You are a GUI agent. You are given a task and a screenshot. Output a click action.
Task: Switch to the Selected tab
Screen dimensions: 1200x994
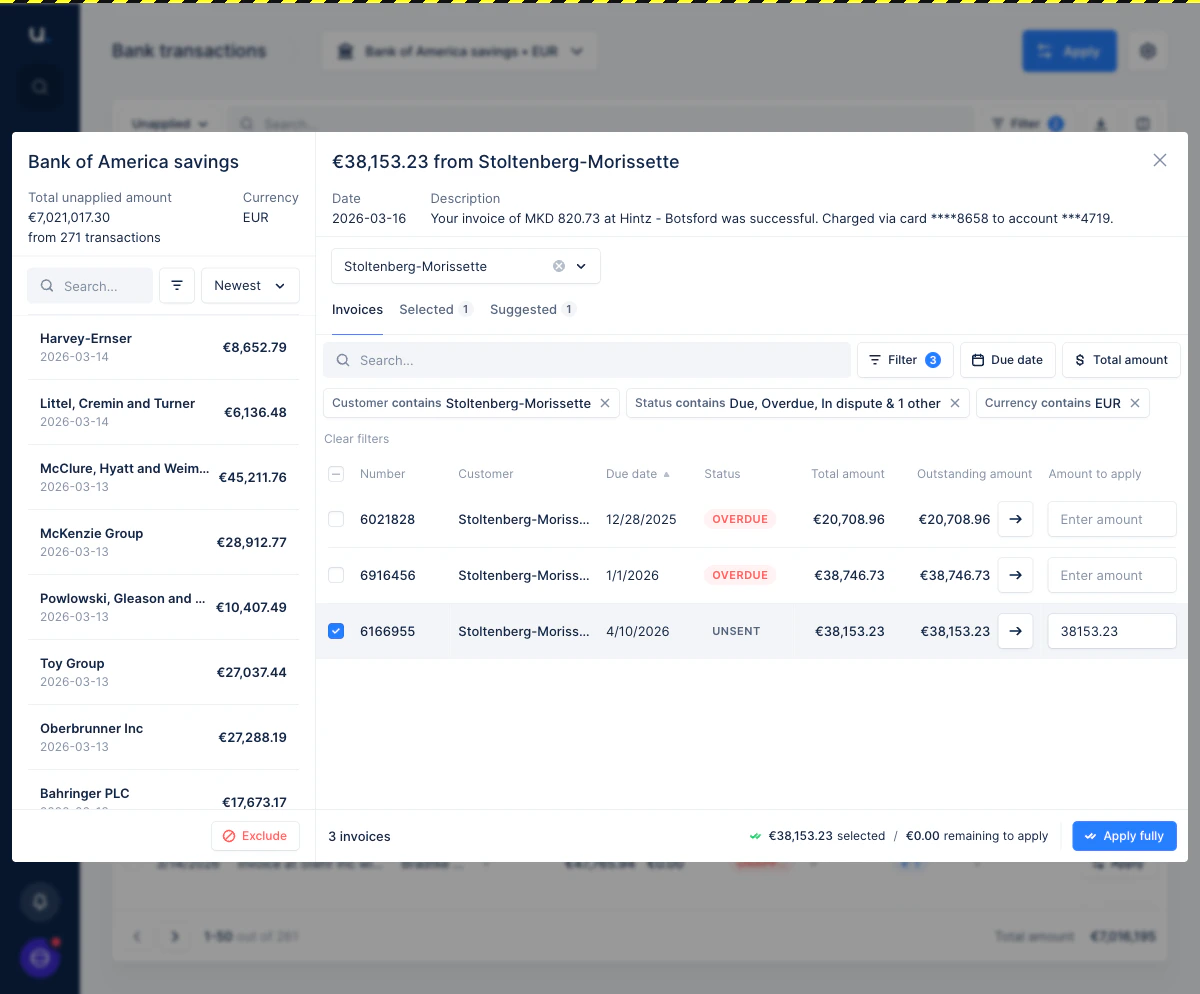[x=436, y=309]
